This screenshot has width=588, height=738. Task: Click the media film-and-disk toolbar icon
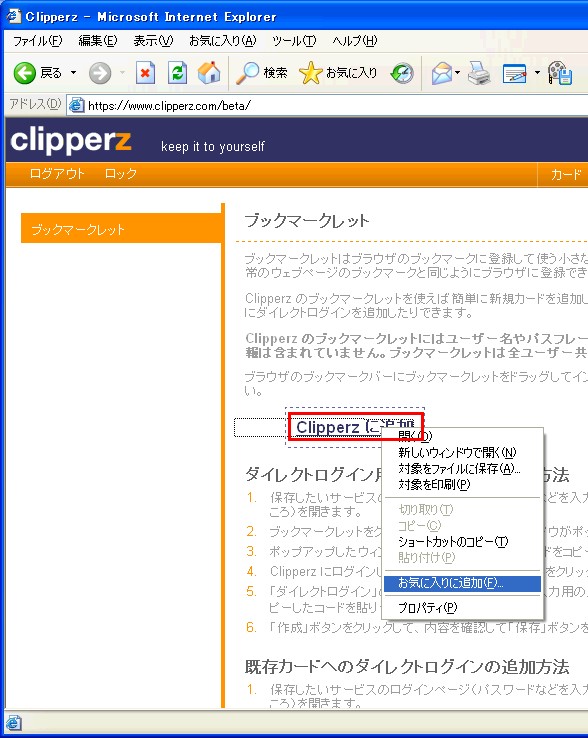click(x=560, y=73)
